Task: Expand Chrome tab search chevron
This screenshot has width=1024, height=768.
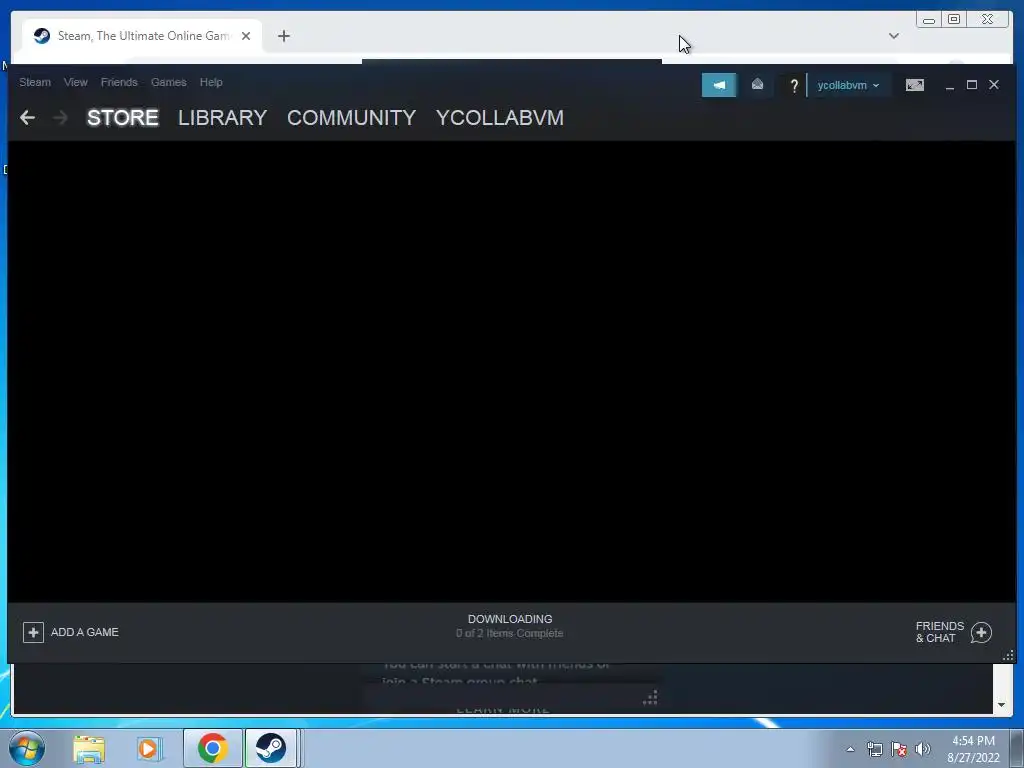Action: (894, 36)
